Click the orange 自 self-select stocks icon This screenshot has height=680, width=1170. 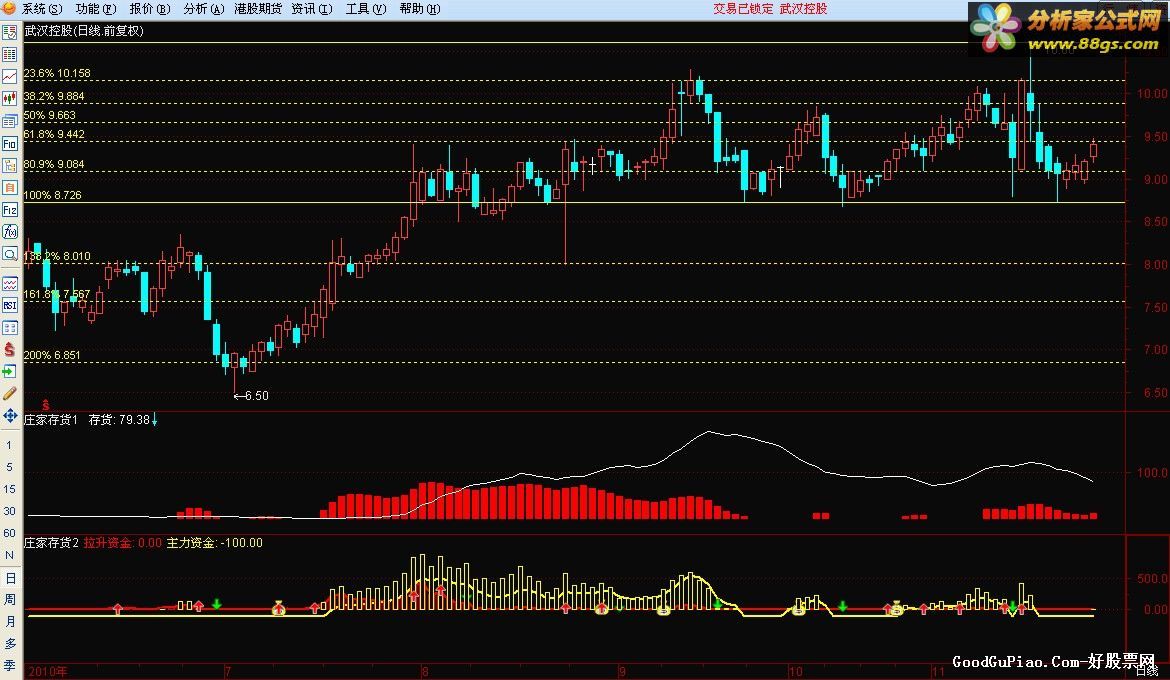click(x=10, y=187)
